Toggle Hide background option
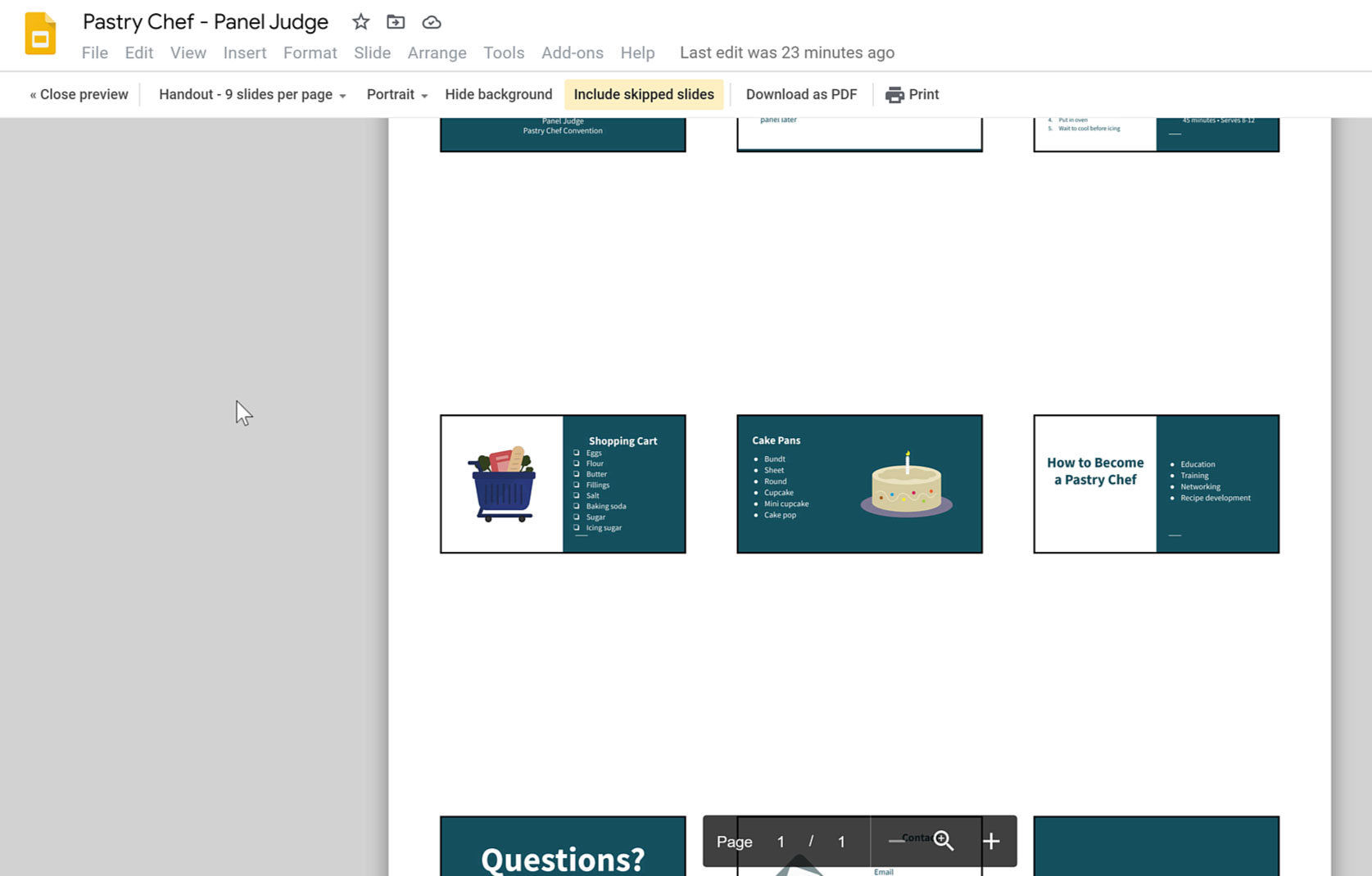 point(499,94)
